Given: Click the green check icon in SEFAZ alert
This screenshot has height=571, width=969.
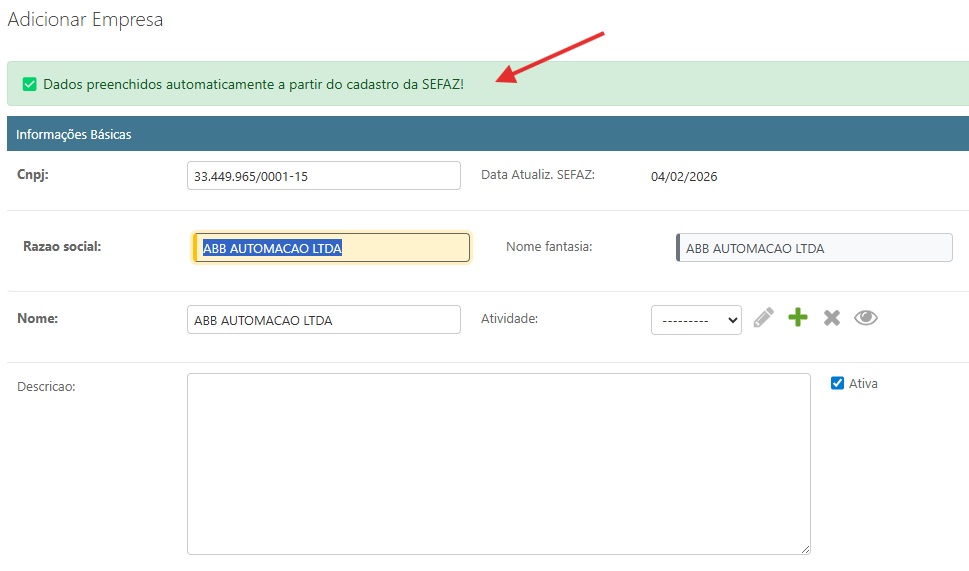Looking at the screenshot, I should pyautogui.click(x=30, y=85).
